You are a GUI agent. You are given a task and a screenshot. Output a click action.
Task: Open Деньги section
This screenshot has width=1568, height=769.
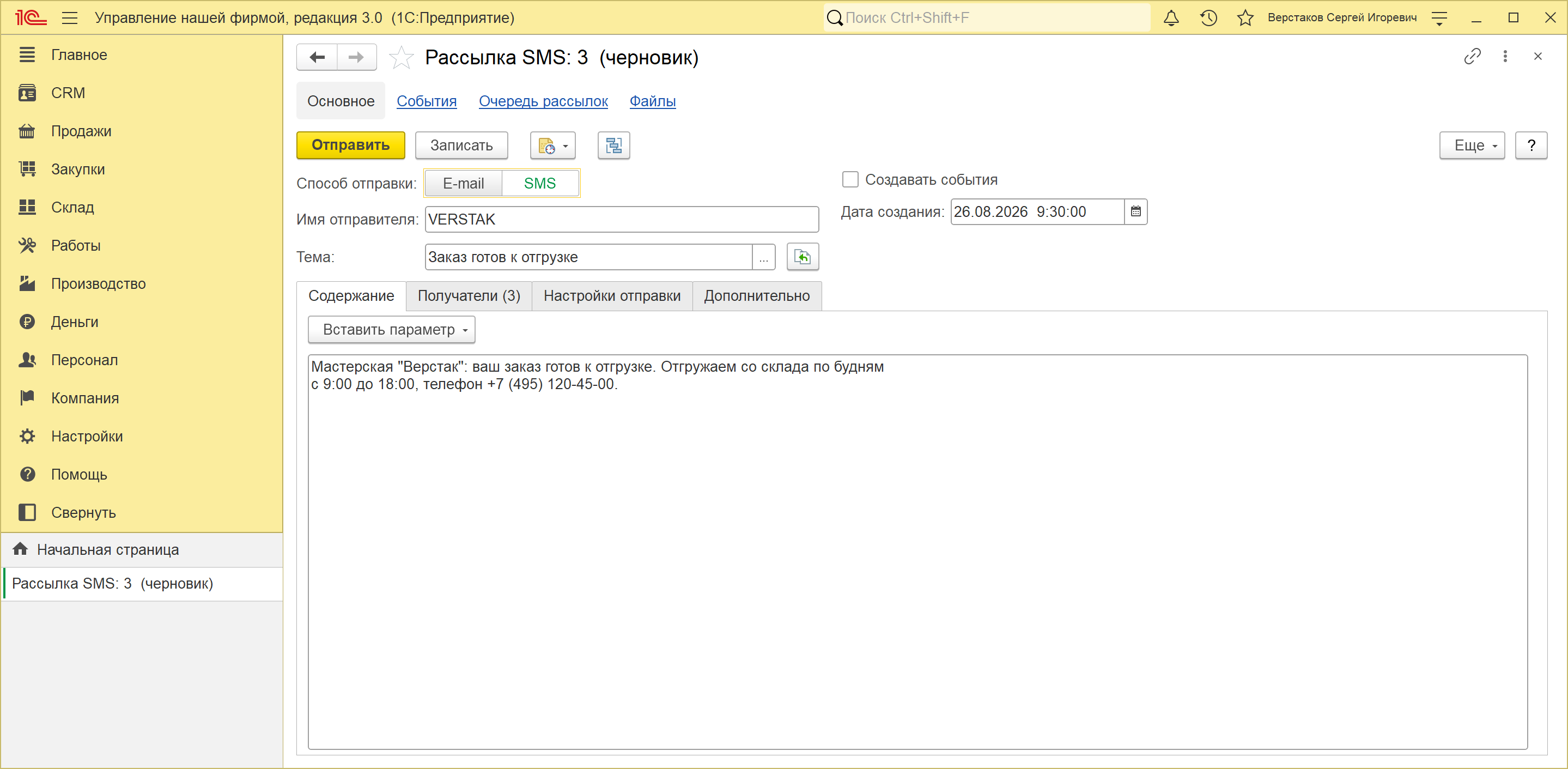pos(141,322)
